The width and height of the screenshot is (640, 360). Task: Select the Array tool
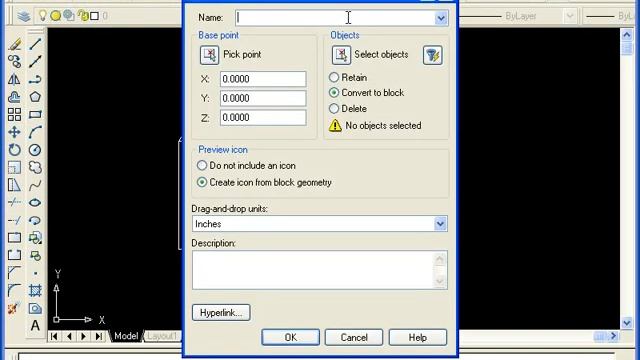click(14, 115)
